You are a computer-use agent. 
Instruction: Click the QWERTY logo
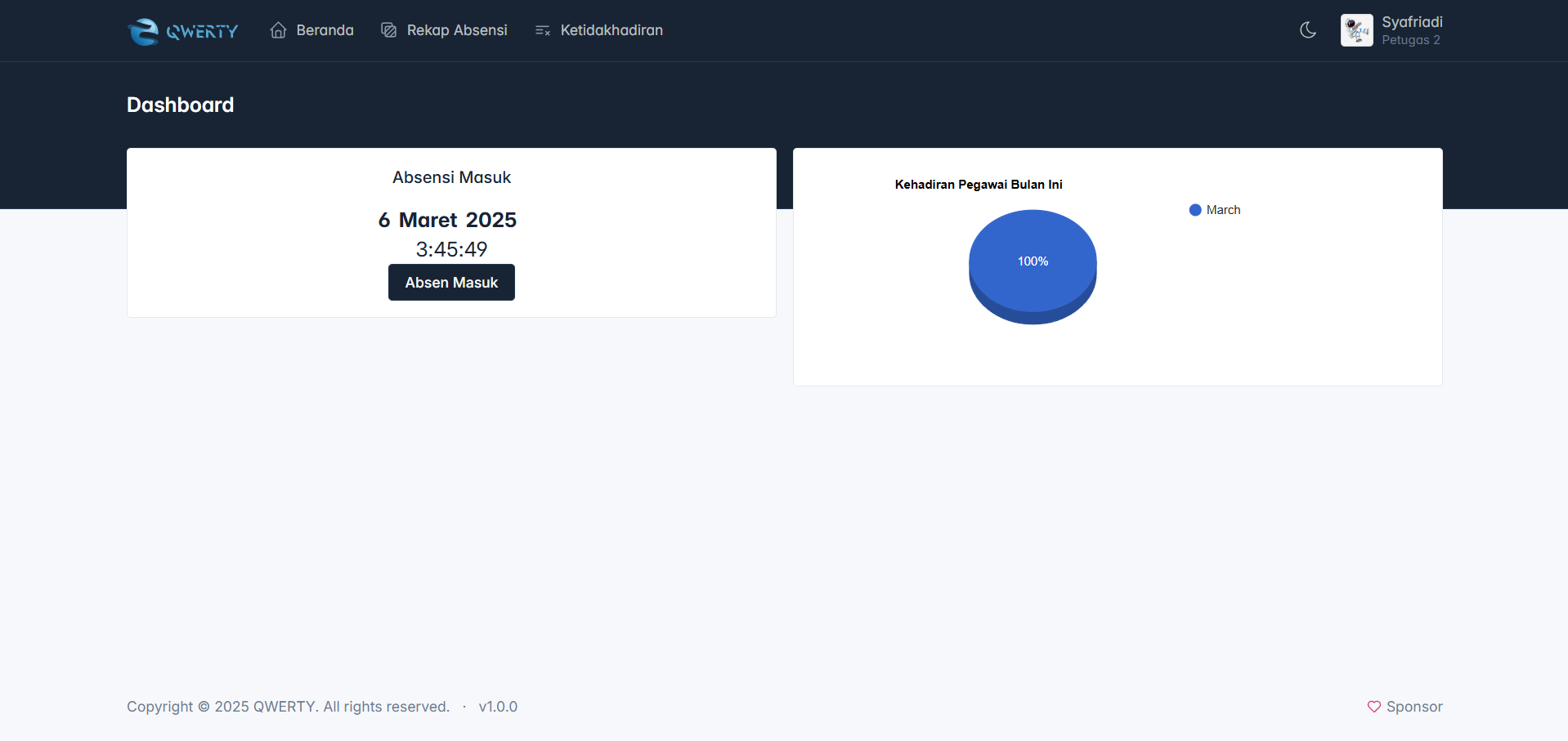click(183, 31)
